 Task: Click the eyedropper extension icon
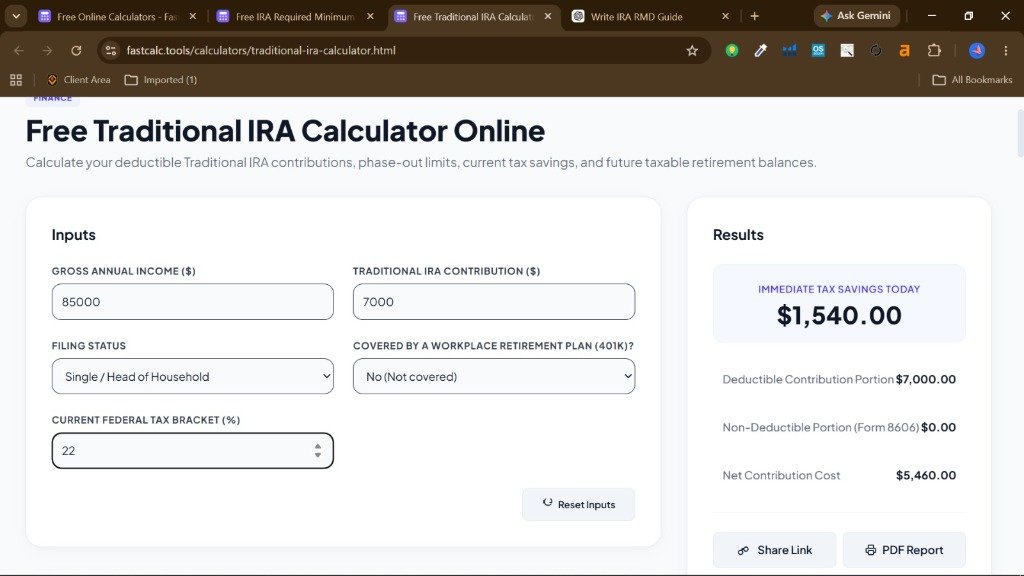(x=761, y=50)
